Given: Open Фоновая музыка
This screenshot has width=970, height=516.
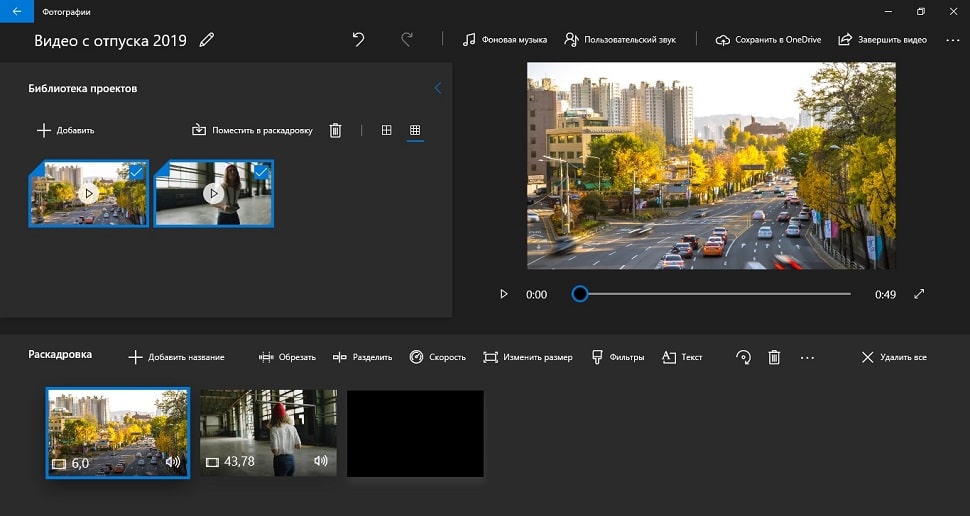Looking at the screenshot, I should 505,40.
